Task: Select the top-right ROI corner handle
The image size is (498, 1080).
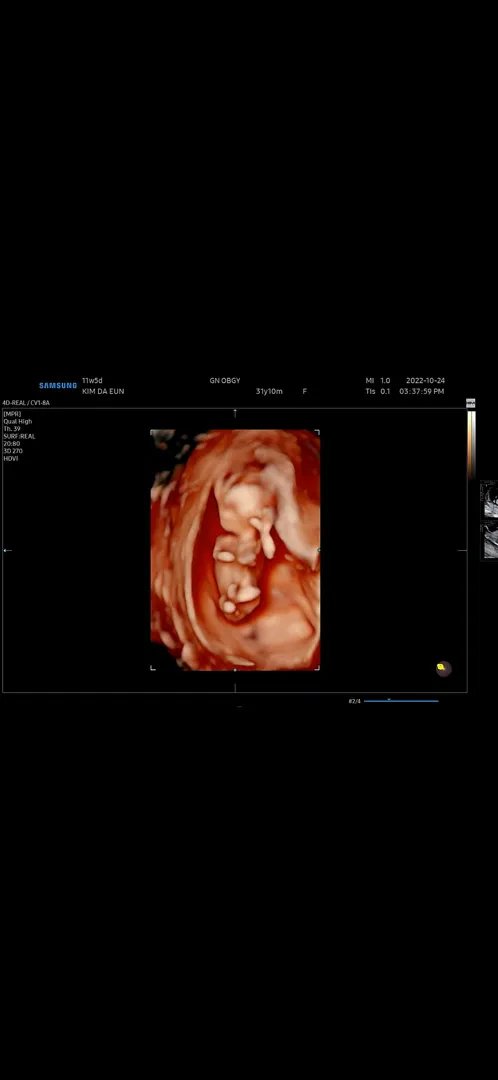Action: point(318,432)
